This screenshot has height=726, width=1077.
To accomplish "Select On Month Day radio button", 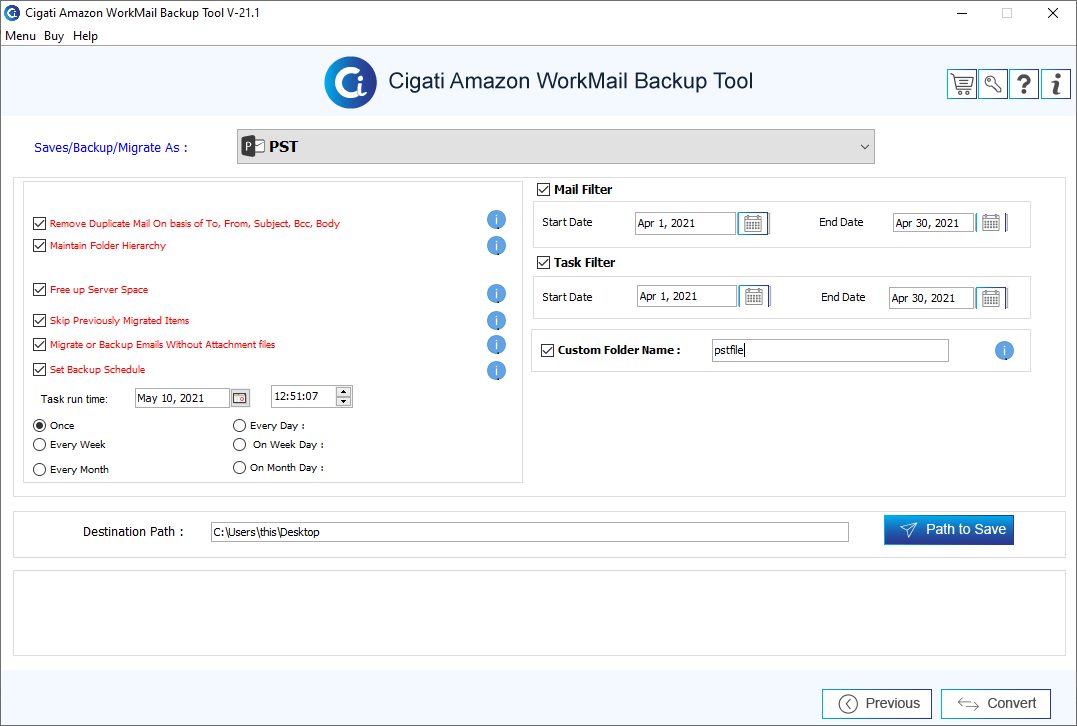I will [239, 468].
